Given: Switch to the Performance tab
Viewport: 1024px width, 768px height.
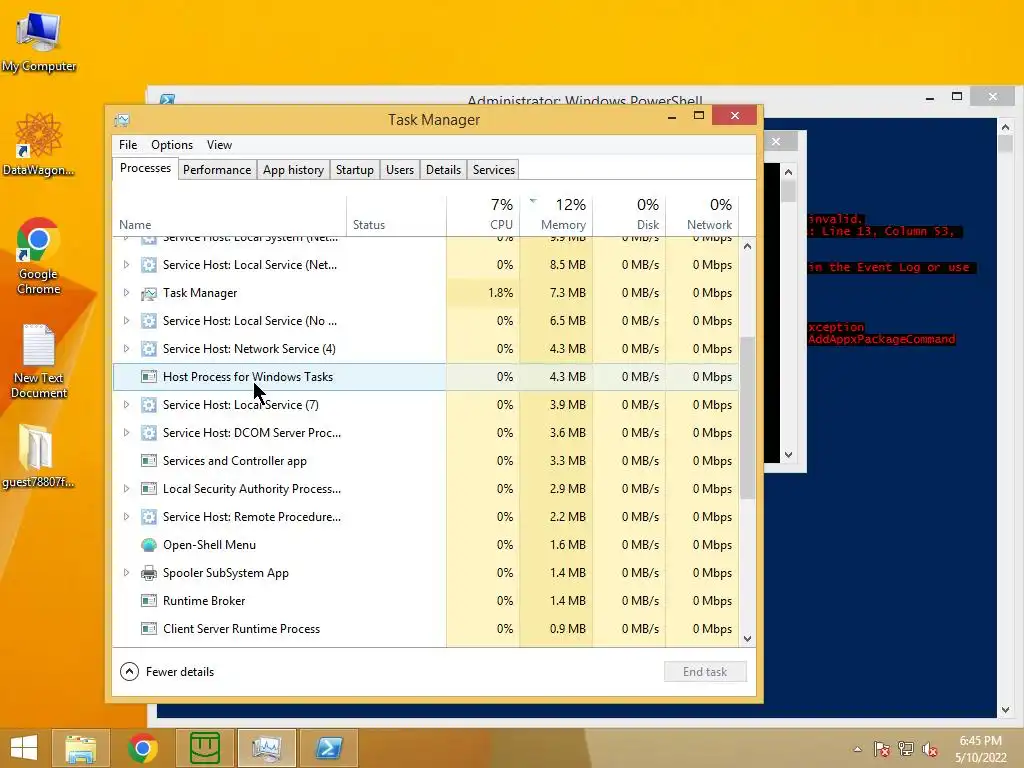Looking at the screenshot, I should coord(217,170).
